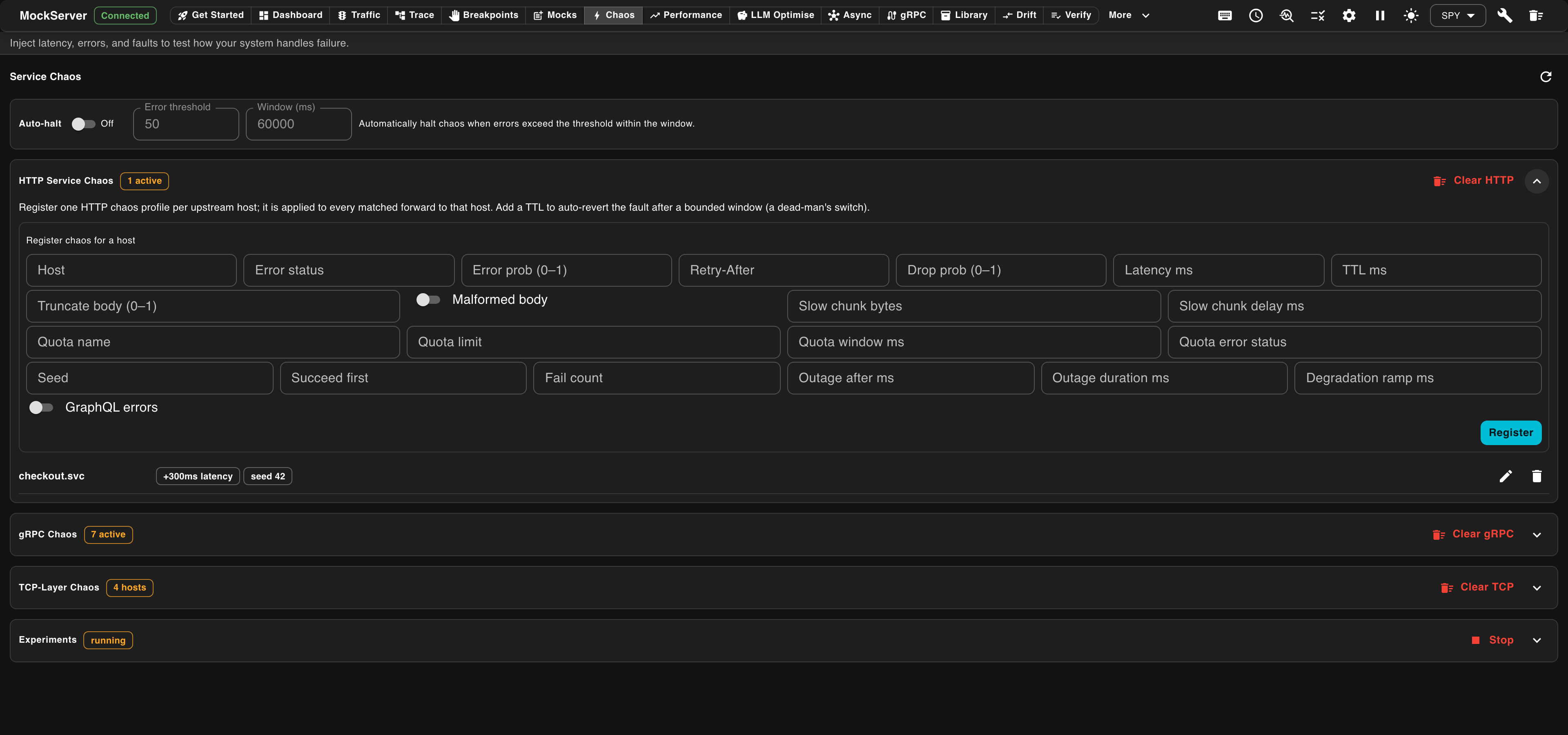Enable the GraphQL errors switch
This screenshot has width=1568, height=735.
pyautogui.click(x=41, y=408)
